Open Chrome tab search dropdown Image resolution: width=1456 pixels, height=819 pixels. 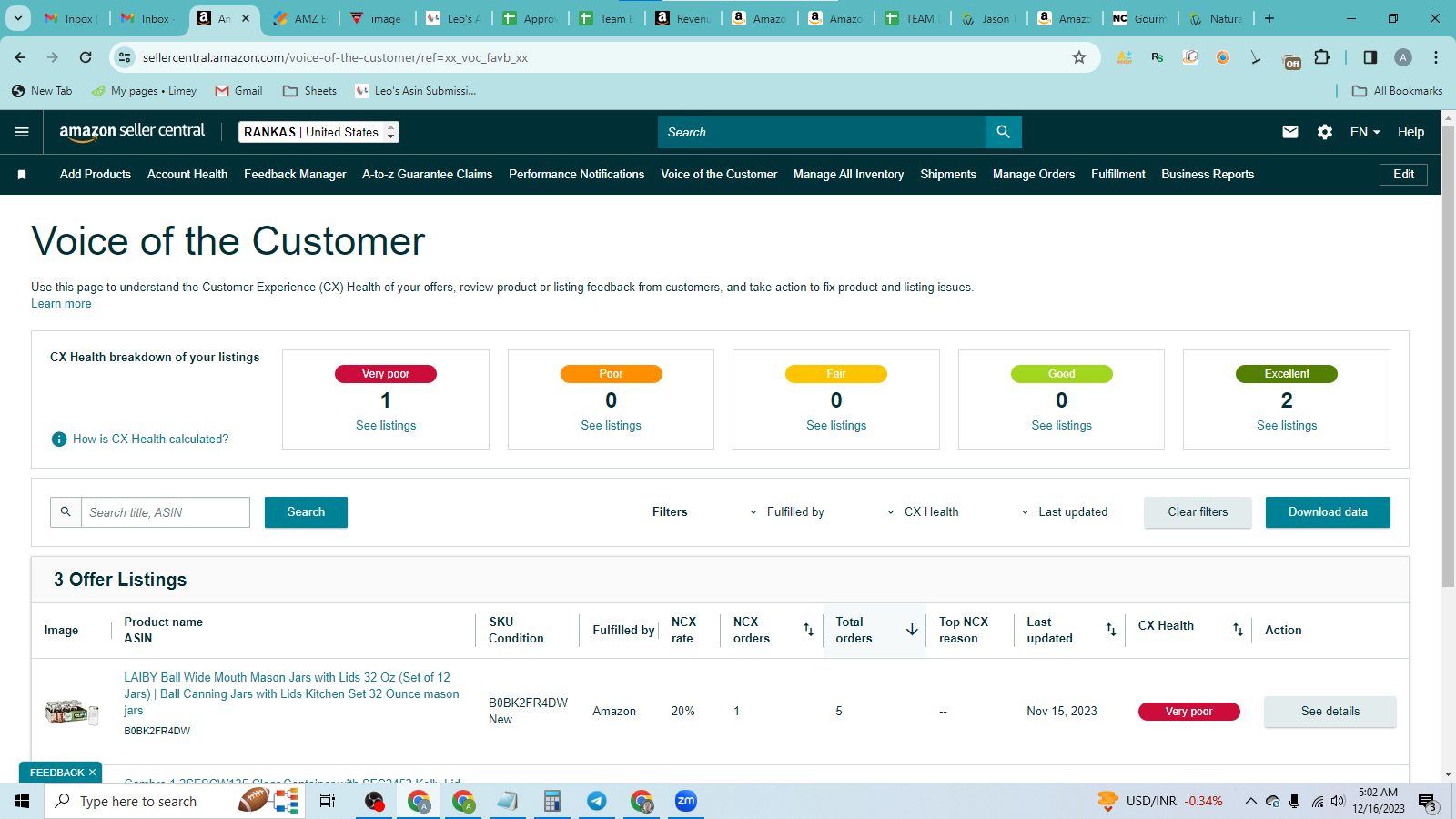(18, 18)
